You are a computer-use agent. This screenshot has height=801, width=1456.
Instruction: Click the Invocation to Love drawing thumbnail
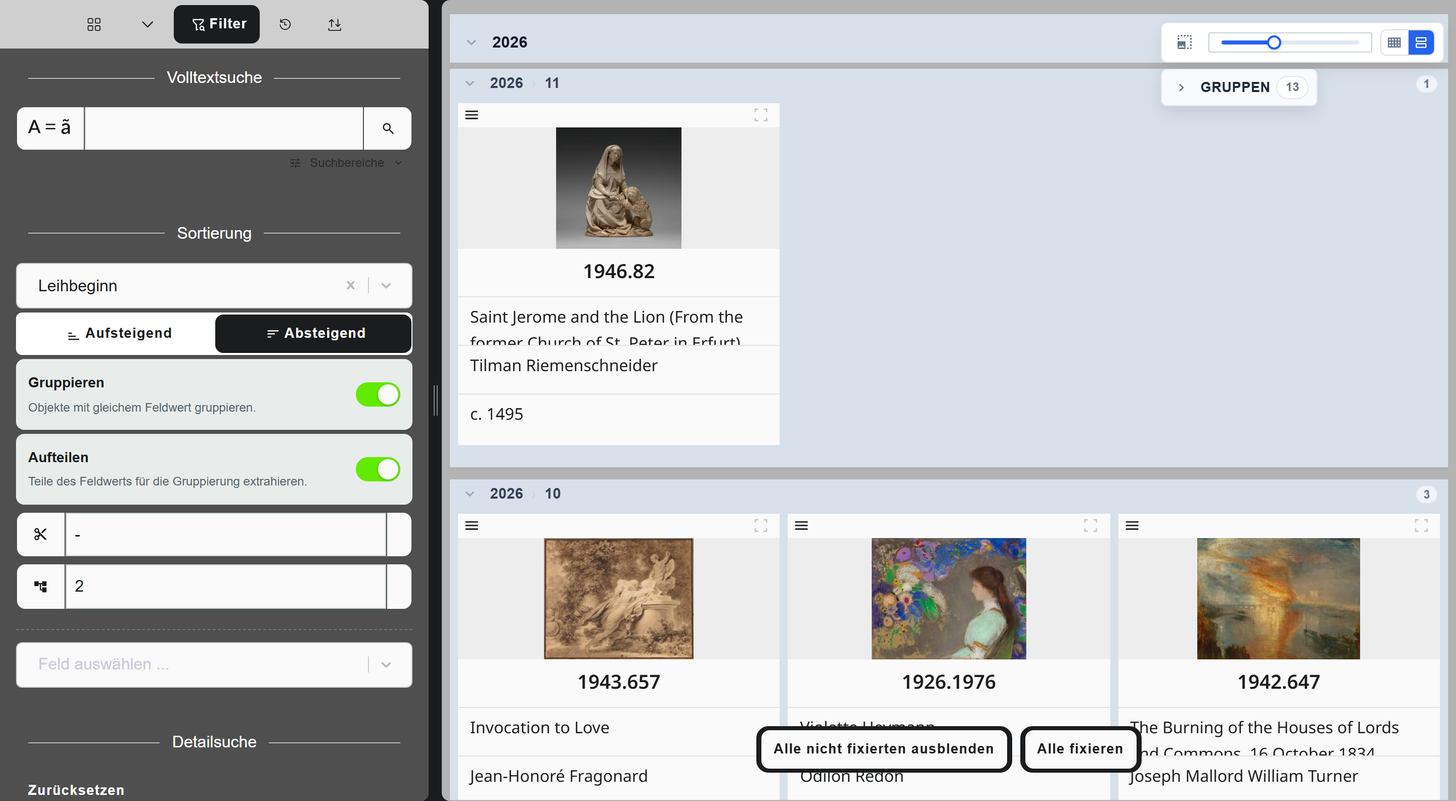[x=619, y=599]
